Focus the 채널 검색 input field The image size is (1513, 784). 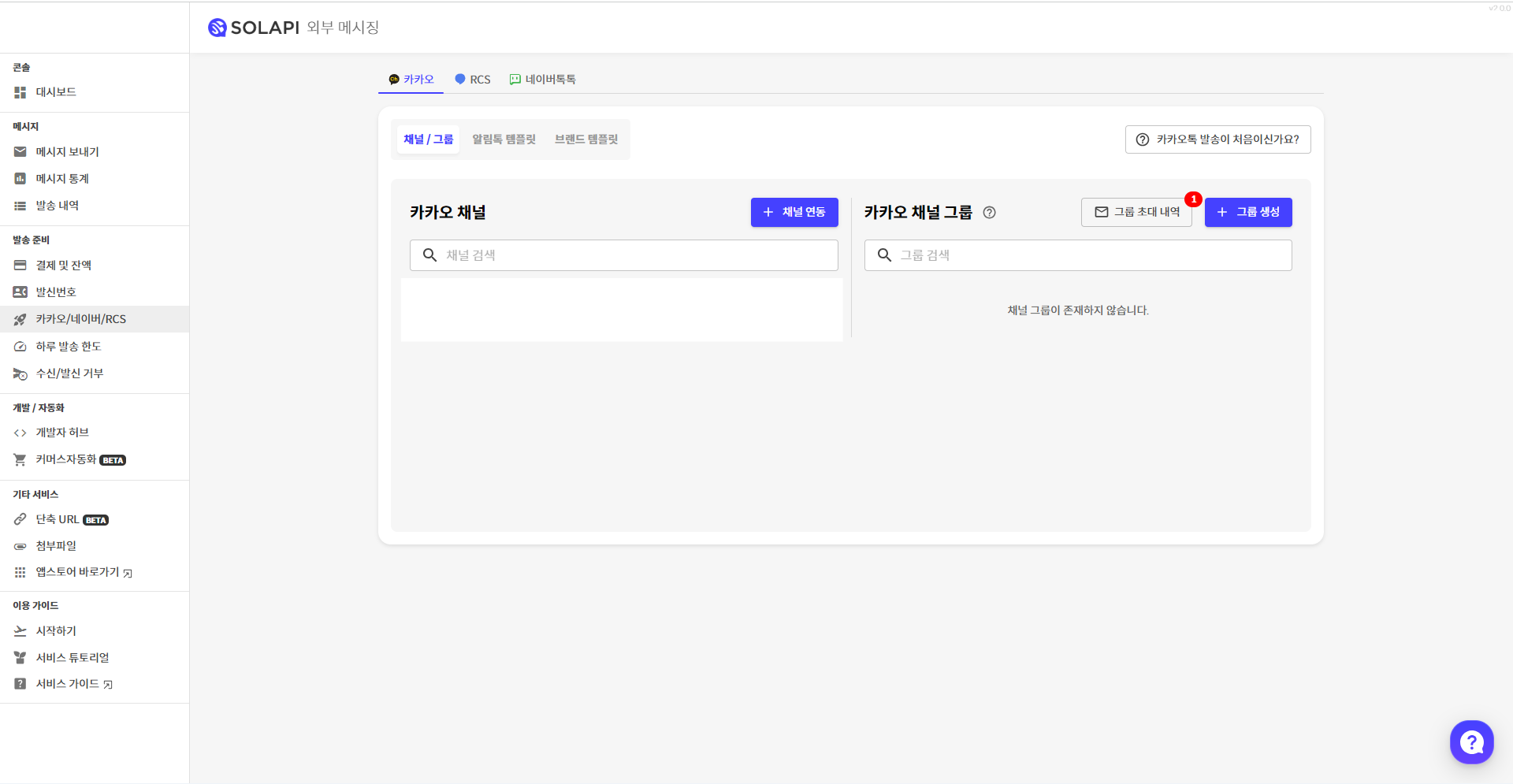[623, 255]
